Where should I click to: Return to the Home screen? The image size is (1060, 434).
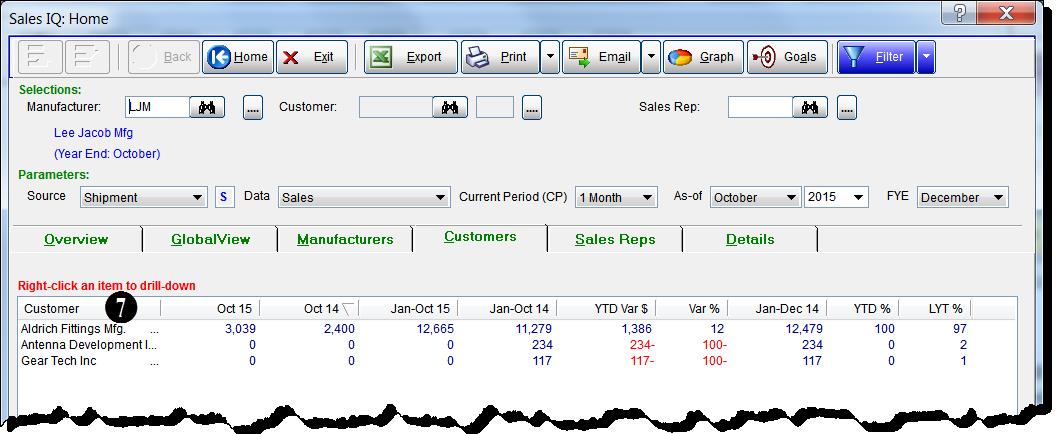(238, 57)
